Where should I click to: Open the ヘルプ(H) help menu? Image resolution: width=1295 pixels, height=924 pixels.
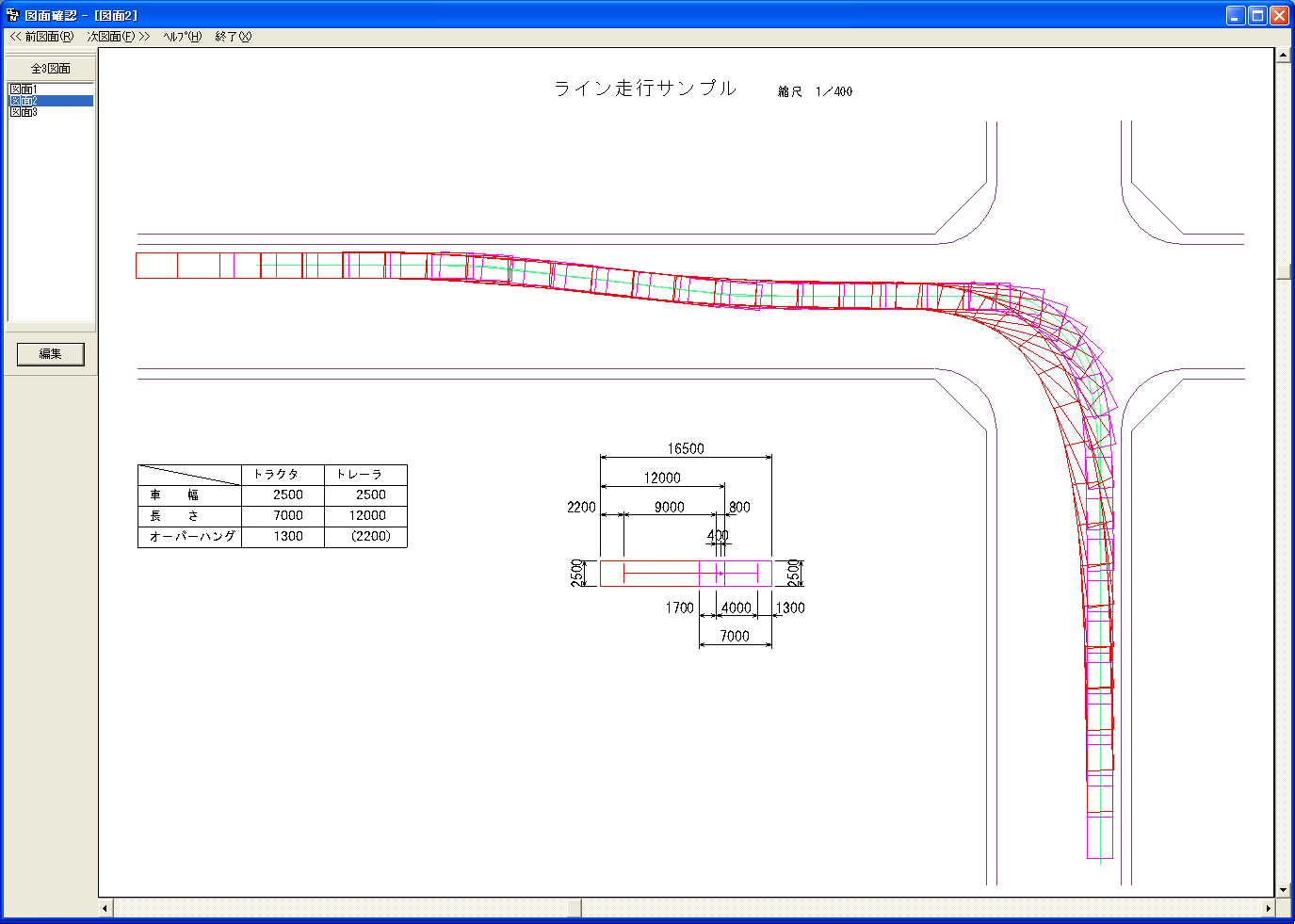[x=182, y=37]
